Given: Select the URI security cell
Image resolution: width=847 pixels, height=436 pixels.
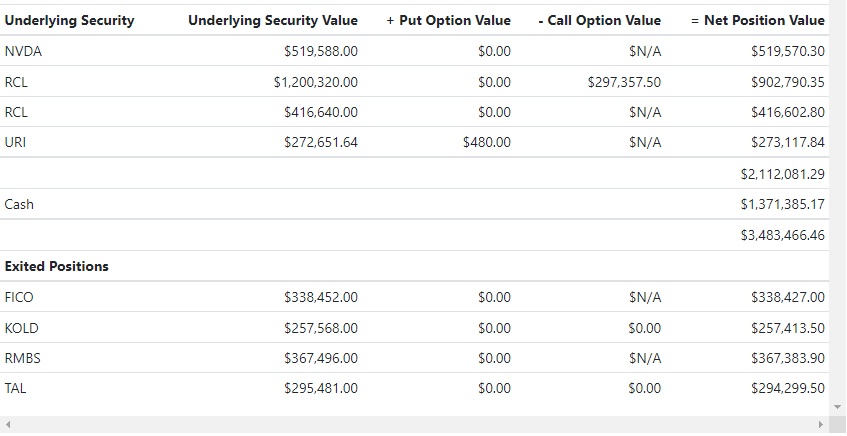Looking at the screenshot, I should (15, 142).
